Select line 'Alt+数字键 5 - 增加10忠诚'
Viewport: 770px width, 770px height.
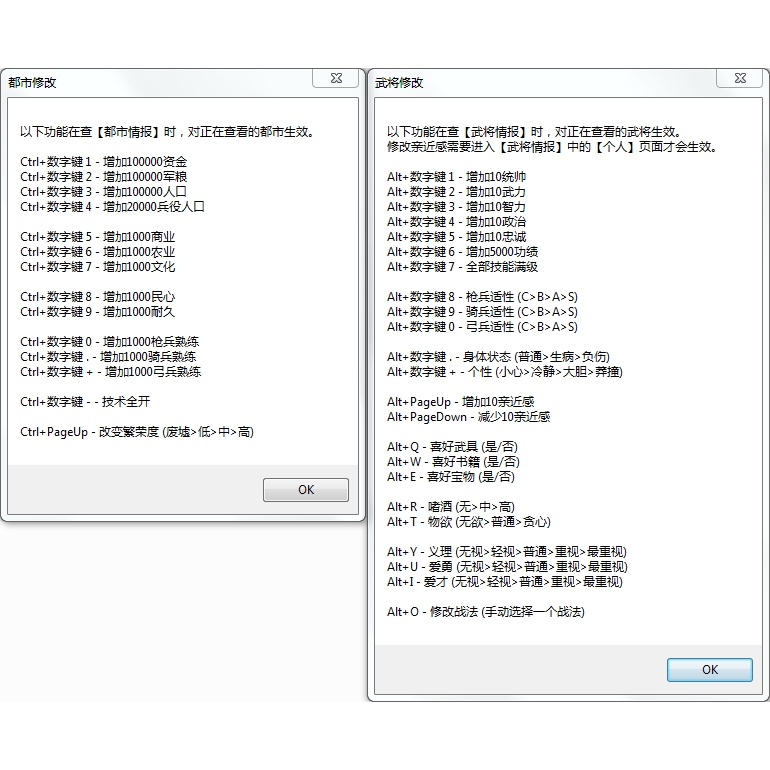(x=456, y=237)
